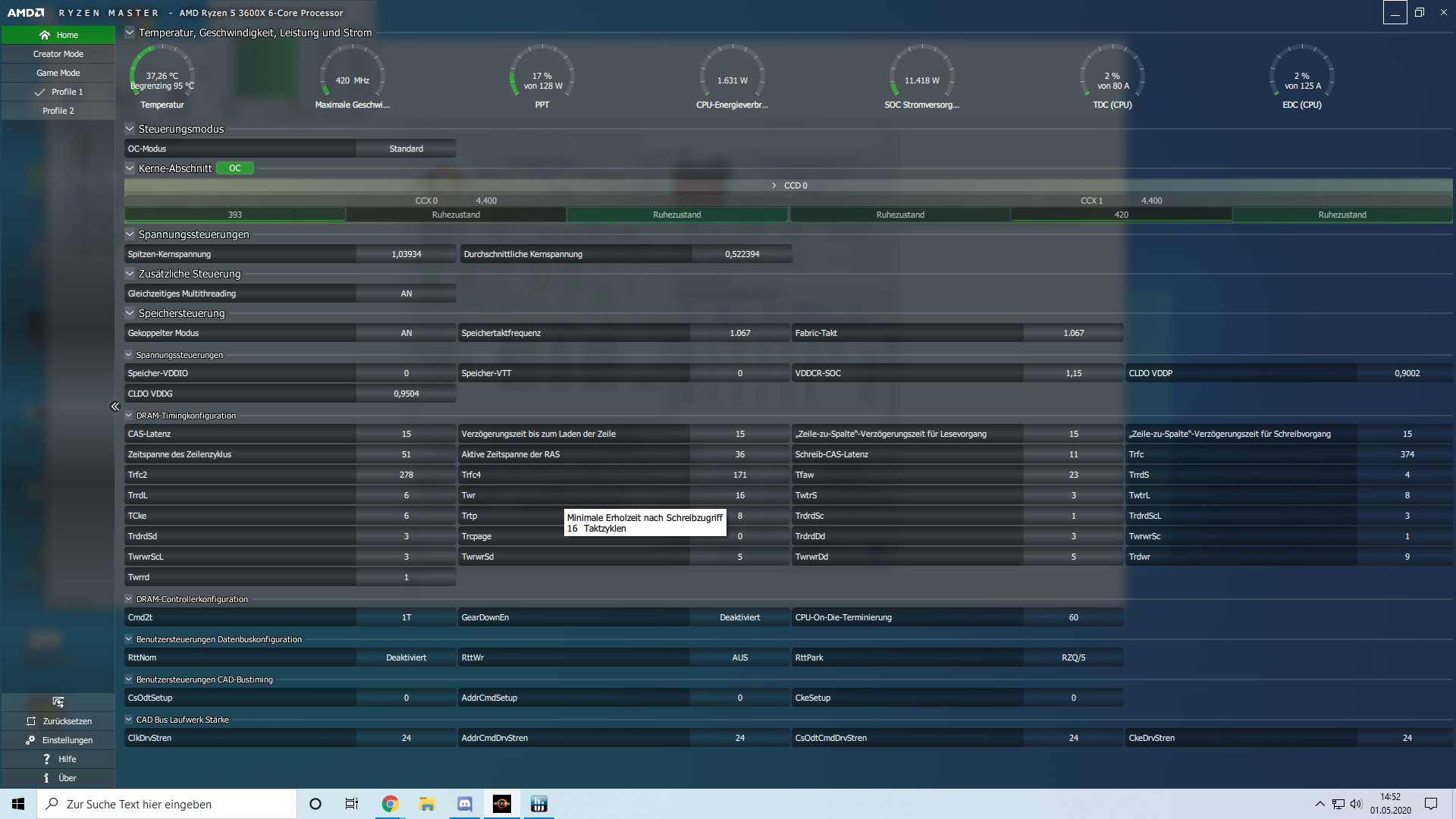1456x819 pixels.
Task: Click the view switch icon above Zurücksetzen
Action: pos(58,702)
